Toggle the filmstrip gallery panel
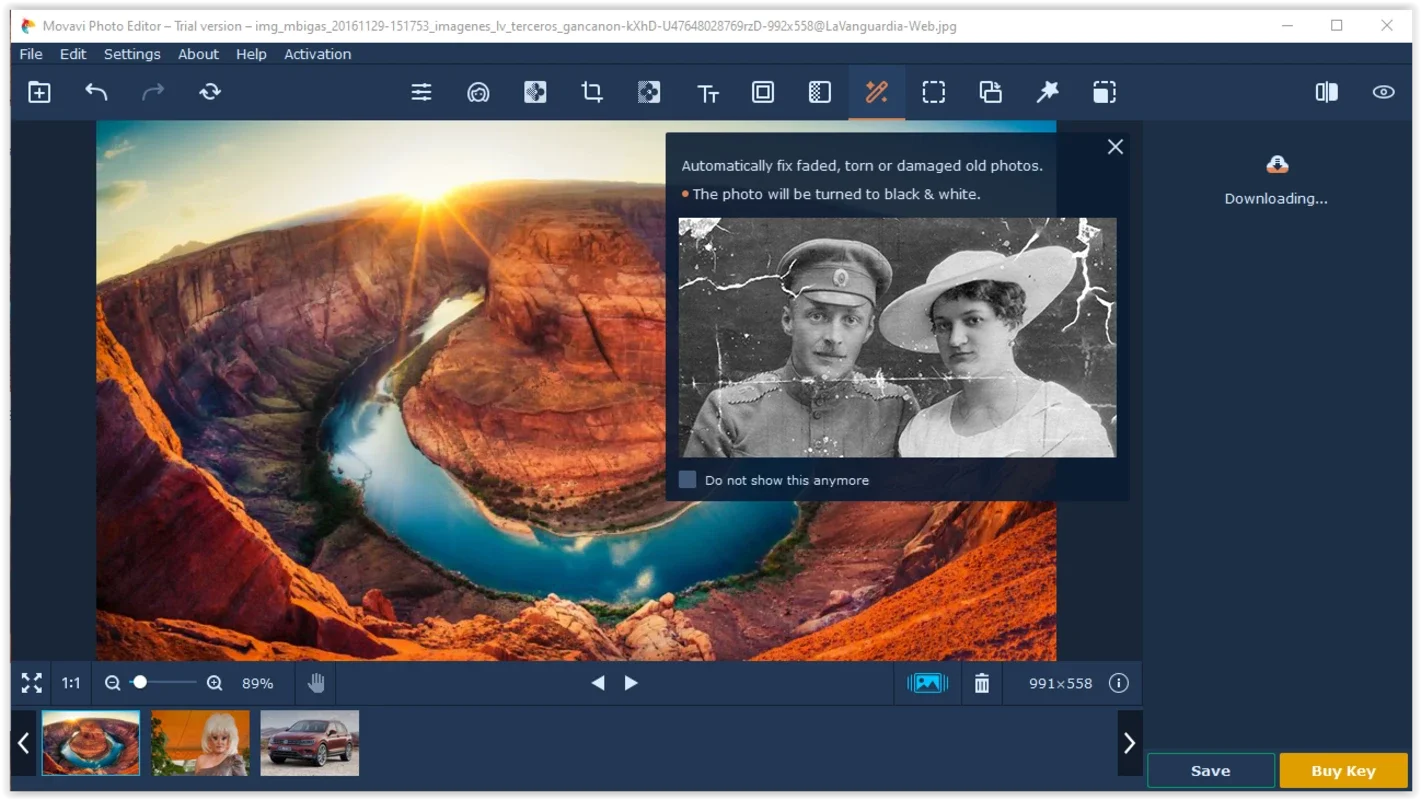 (927, 683)
